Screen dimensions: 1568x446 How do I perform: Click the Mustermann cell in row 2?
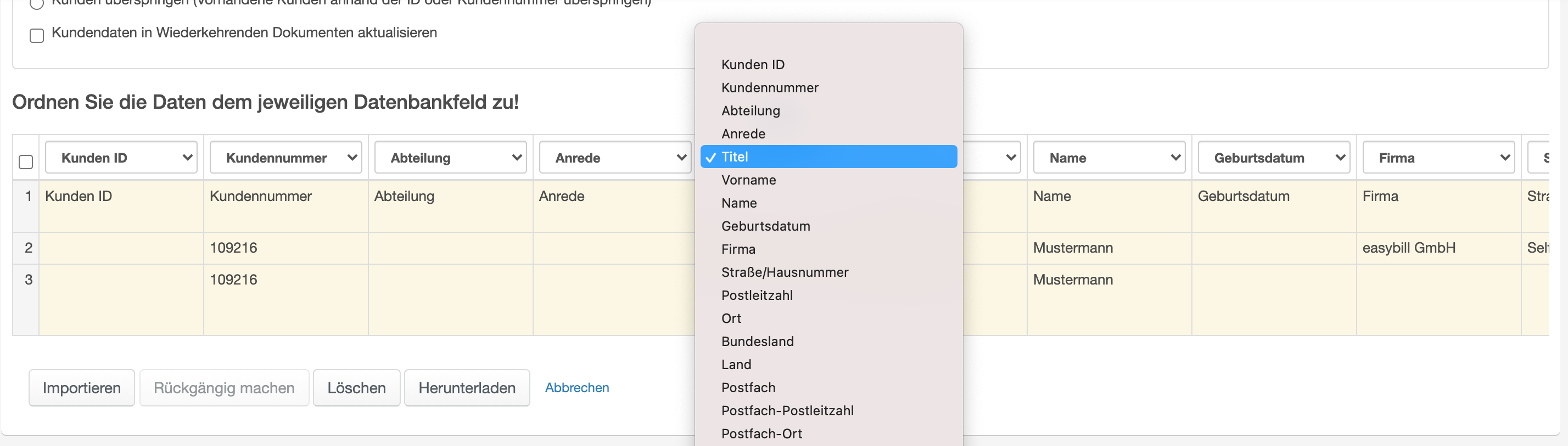pos(1109,248)
